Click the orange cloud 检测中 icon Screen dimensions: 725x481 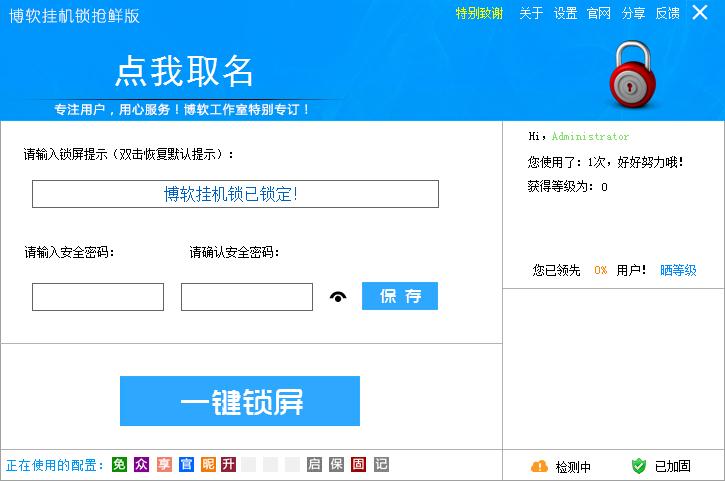539,466
